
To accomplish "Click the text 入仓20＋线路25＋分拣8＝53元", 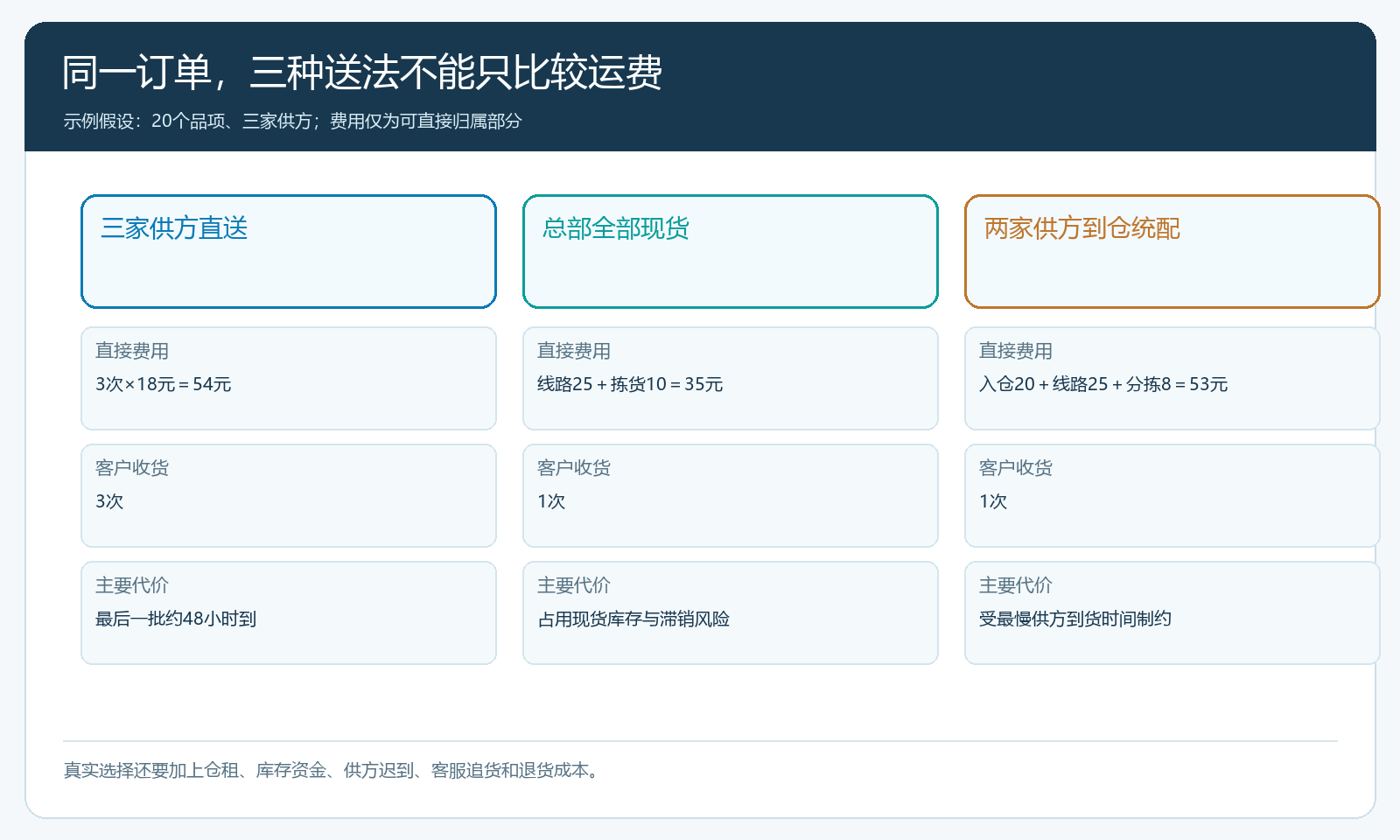I will (1103, 384).
